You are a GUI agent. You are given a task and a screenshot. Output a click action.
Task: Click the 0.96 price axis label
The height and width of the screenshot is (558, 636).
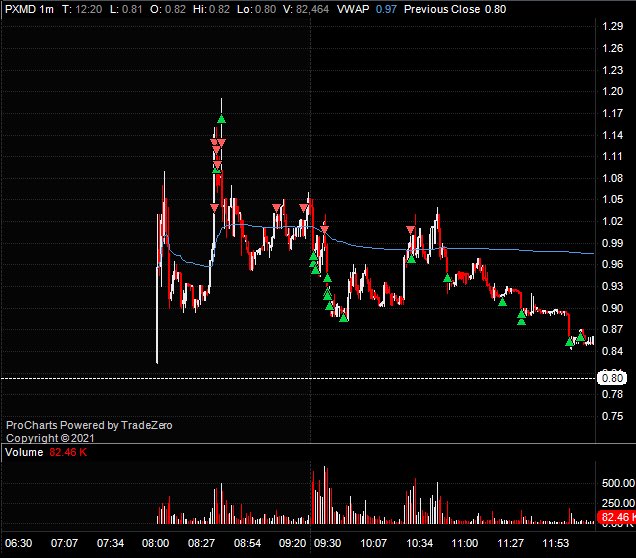[x=612, y=264]
